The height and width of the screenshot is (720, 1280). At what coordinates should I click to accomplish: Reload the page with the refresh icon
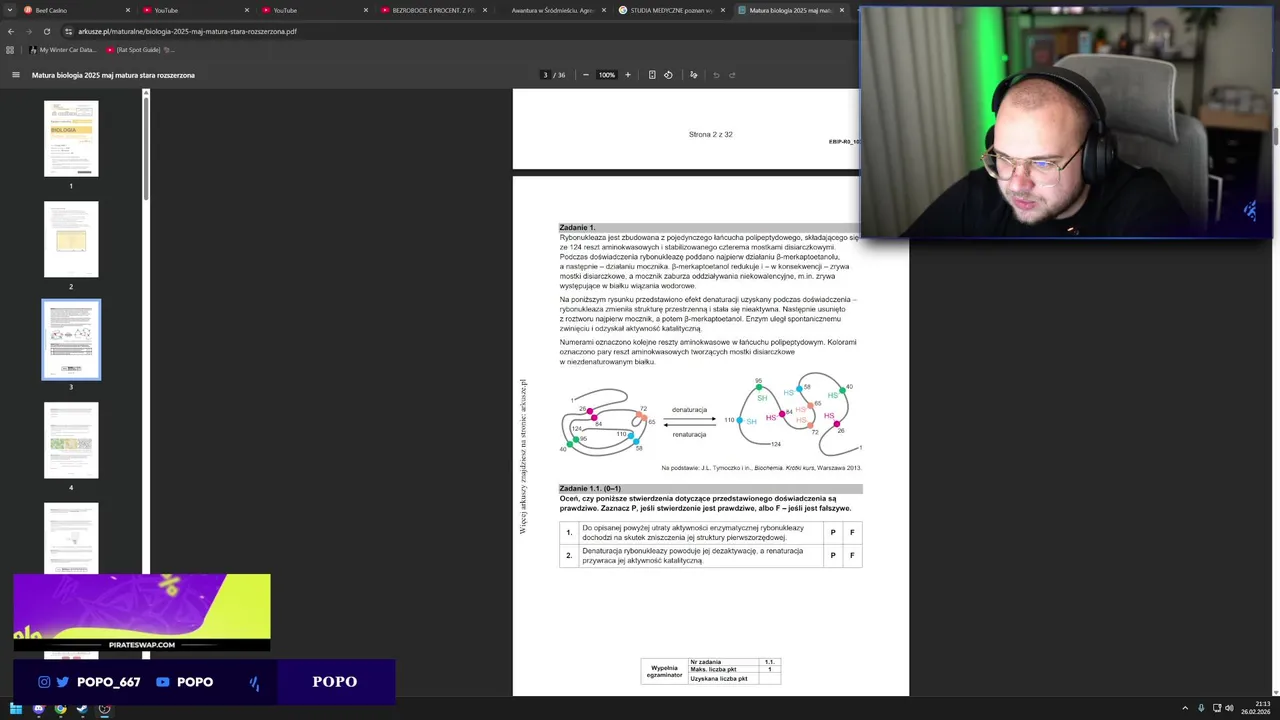click(x=46, y=31)
